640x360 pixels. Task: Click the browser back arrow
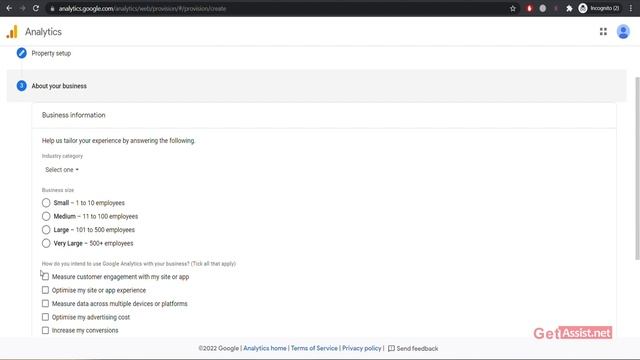pyautogui.click(x=9, y=8)
